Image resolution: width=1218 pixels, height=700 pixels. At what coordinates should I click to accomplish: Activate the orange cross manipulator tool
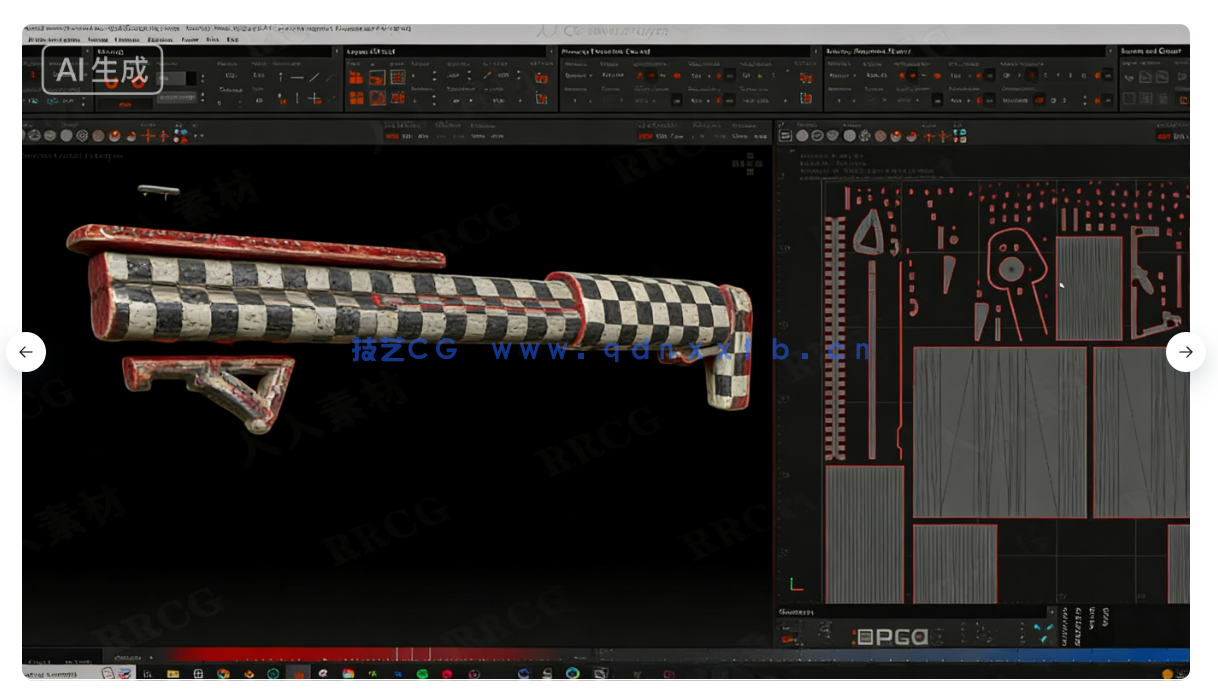[148, 134]
